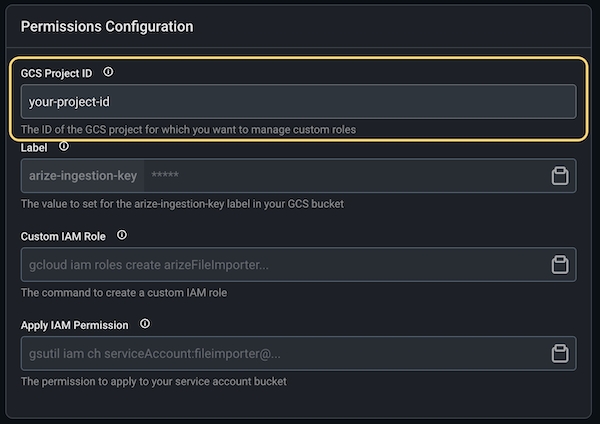Viewport: 600px width, 424px height.
Task: Click the GCS Project ID field label
Action: coord(58,73)
